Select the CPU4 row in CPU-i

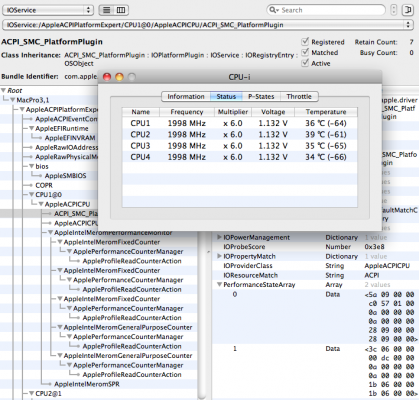click(x=240, y=157)
